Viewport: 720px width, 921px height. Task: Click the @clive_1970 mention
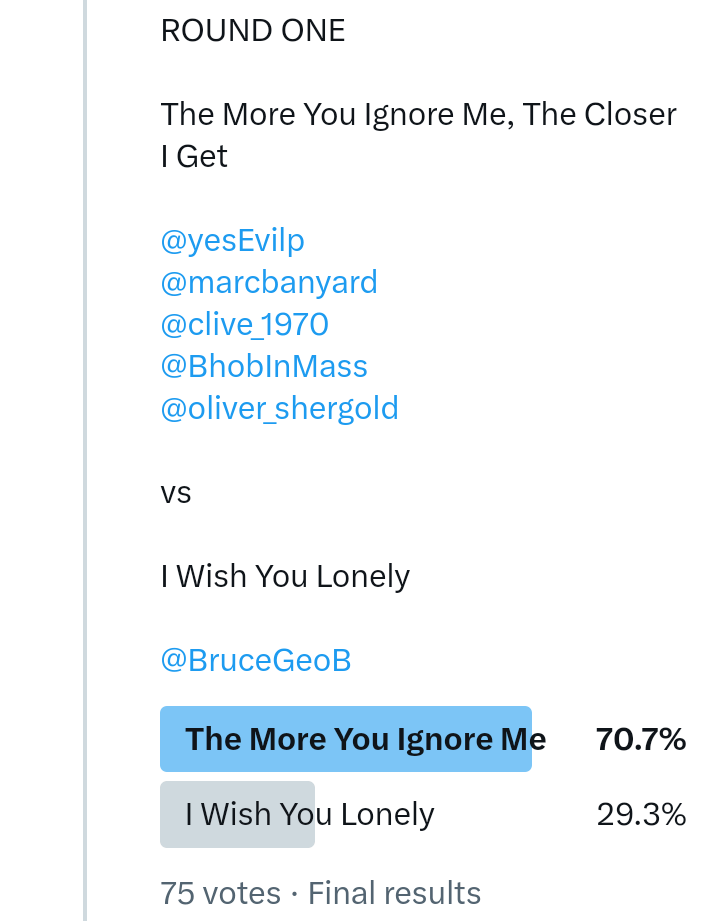coord(244,325)
